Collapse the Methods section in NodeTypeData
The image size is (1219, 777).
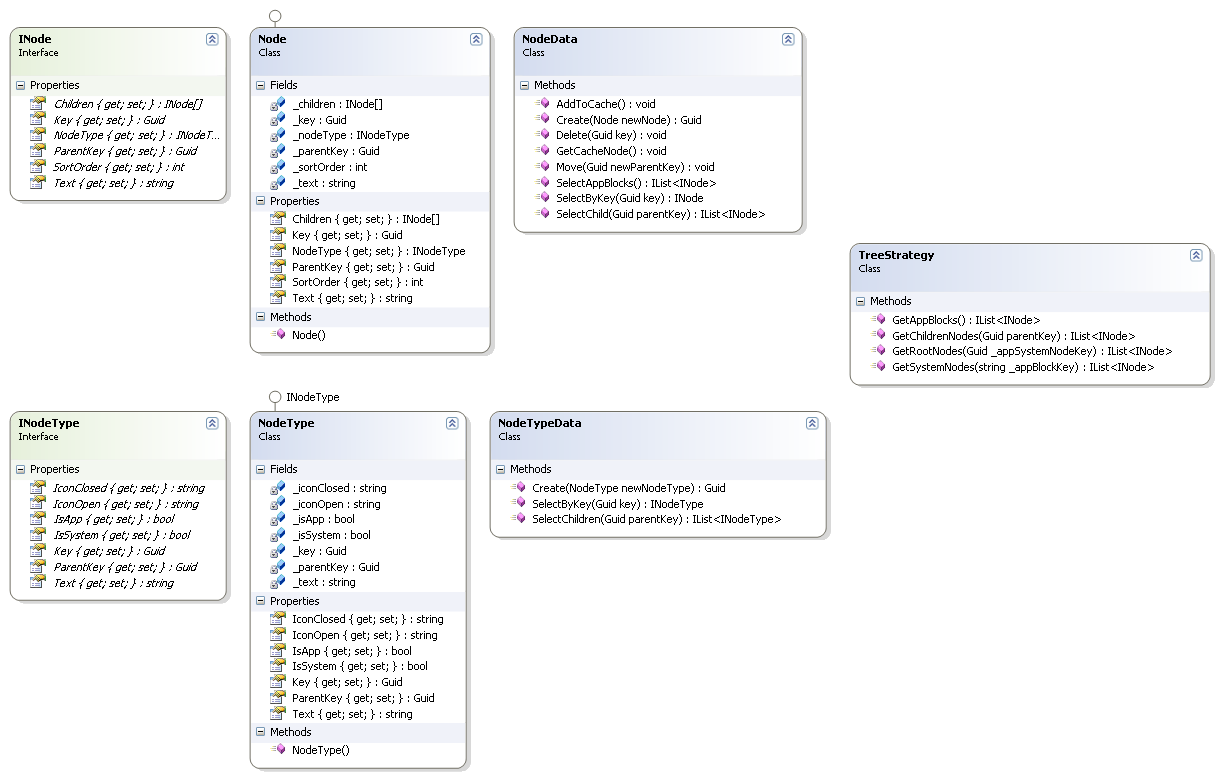501,469
